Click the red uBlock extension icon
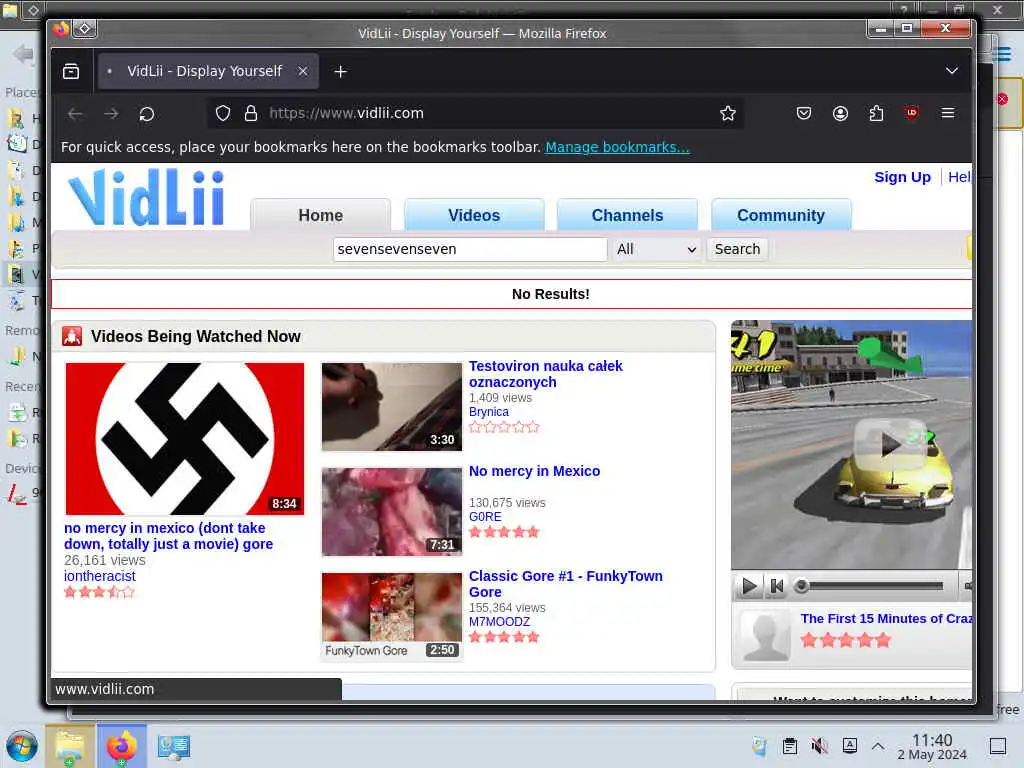 [912, 113]
